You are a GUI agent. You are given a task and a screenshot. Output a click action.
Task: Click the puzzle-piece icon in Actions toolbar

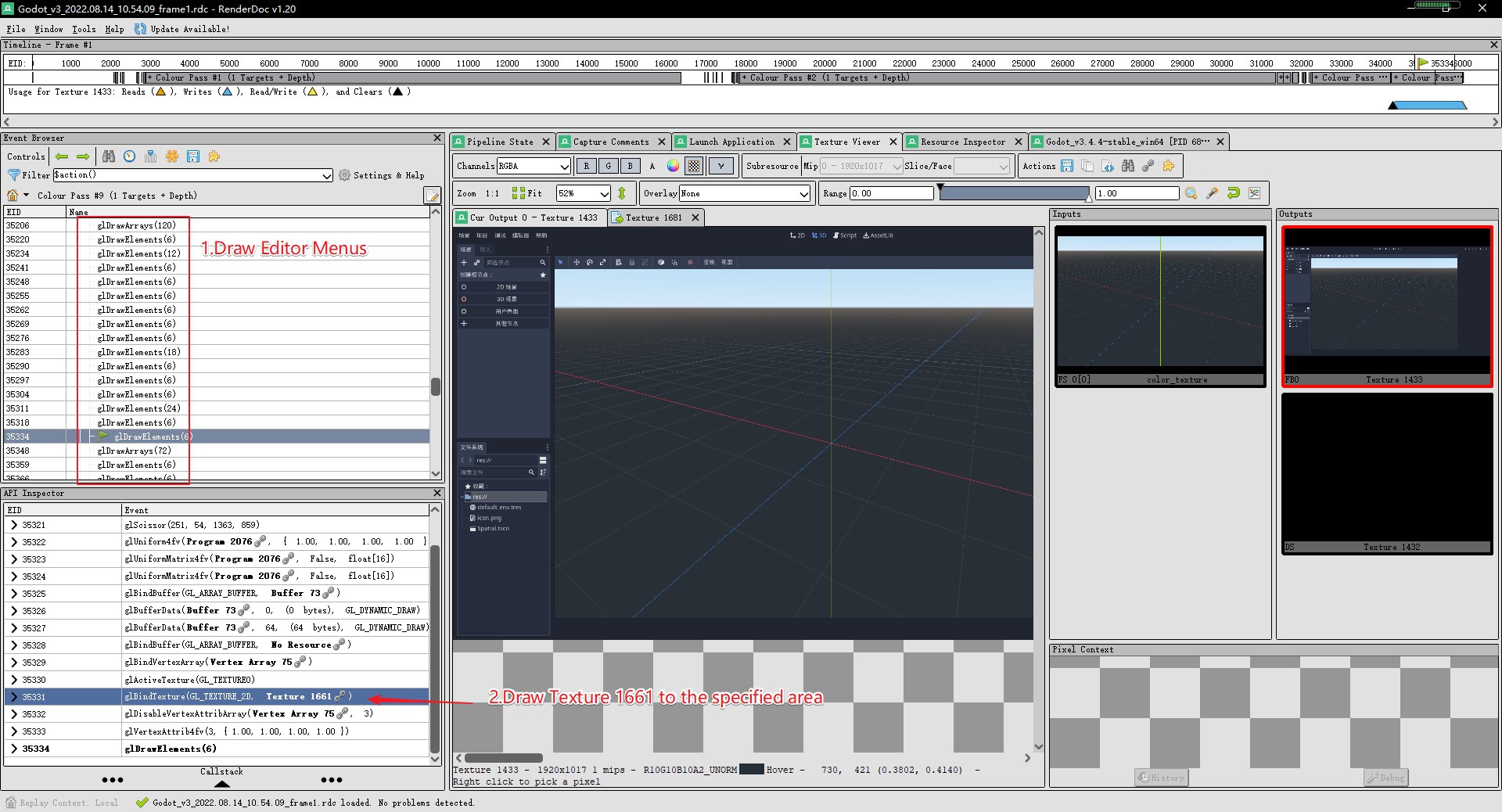[x=1169, y=166]
